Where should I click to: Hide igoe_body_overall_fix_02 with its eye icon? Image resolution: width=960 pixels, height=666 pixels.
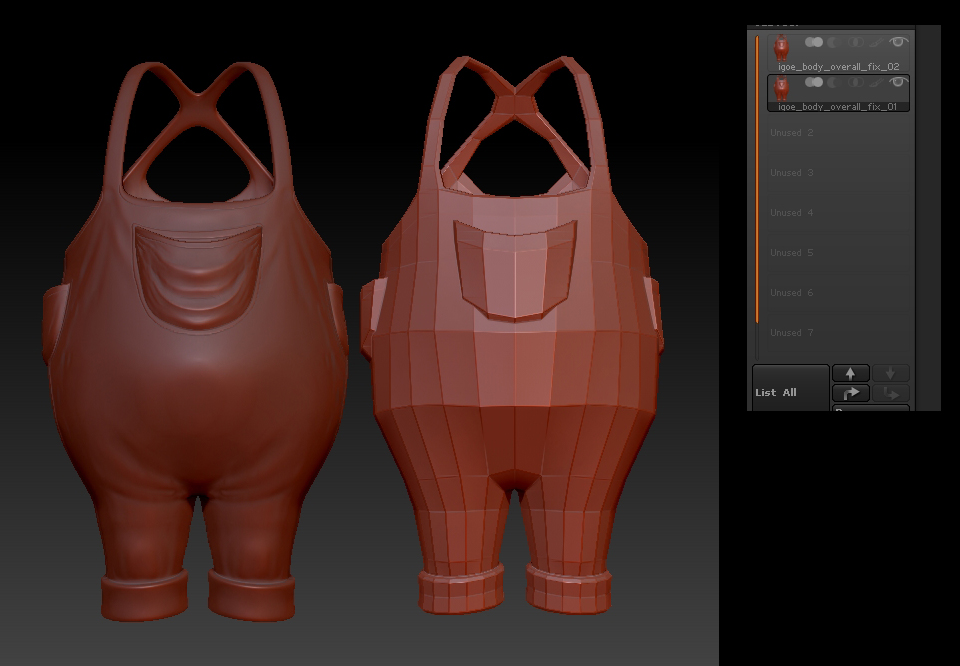click(899, 43)
